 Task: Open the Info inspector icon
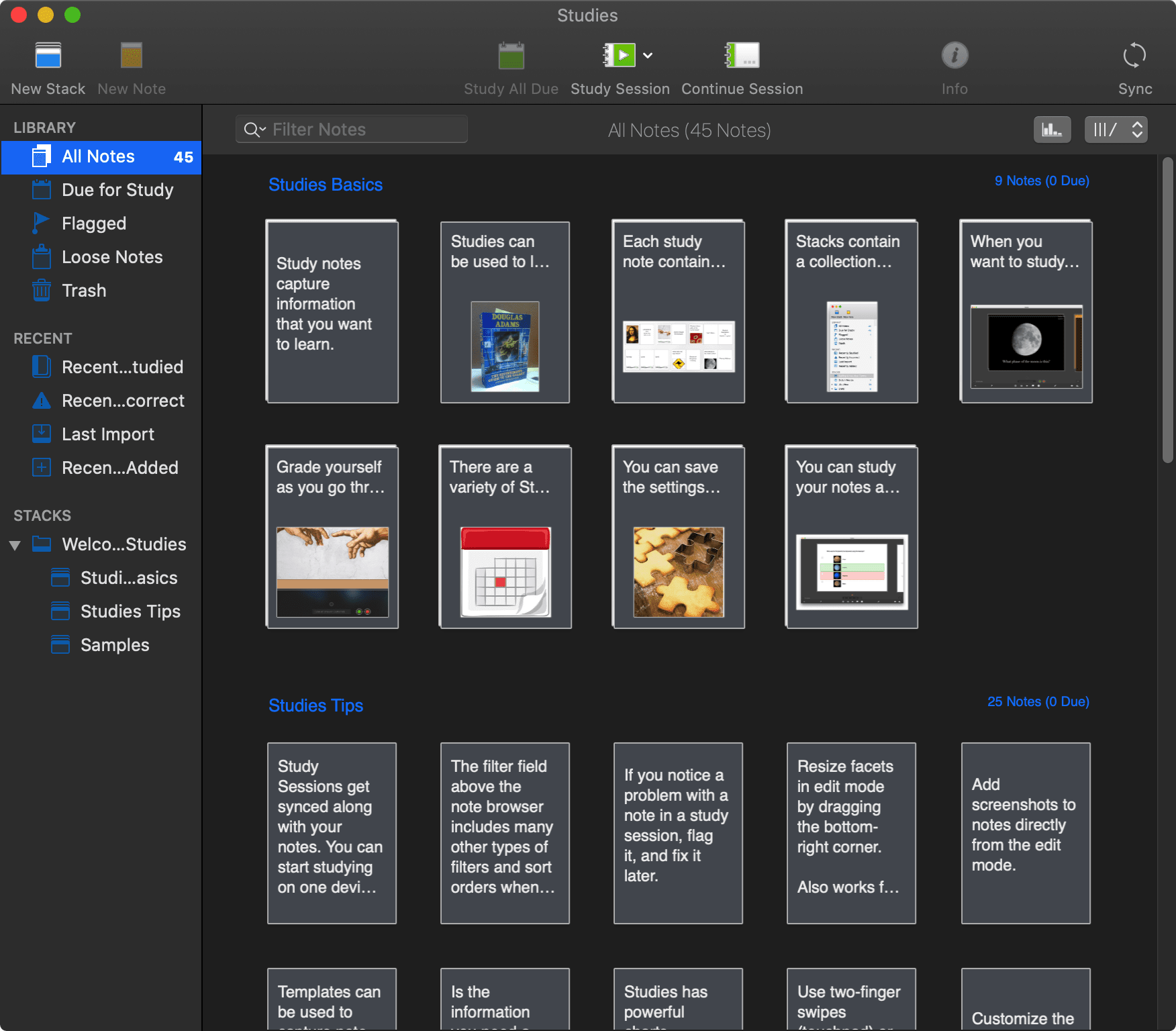(954, 56)
